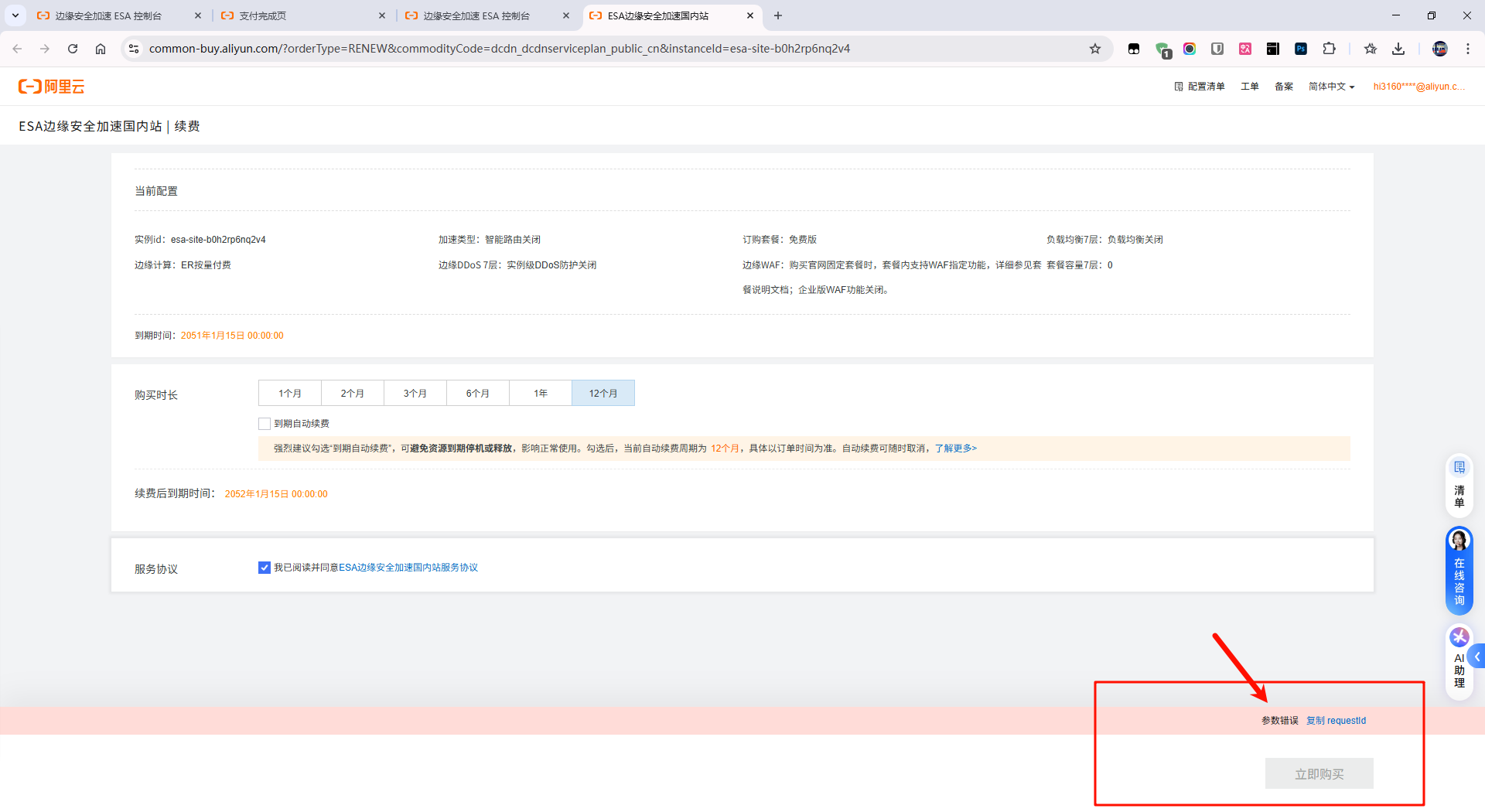Uncheck the service agreement checkbox

pyautogui.click(x=265, y=568)
